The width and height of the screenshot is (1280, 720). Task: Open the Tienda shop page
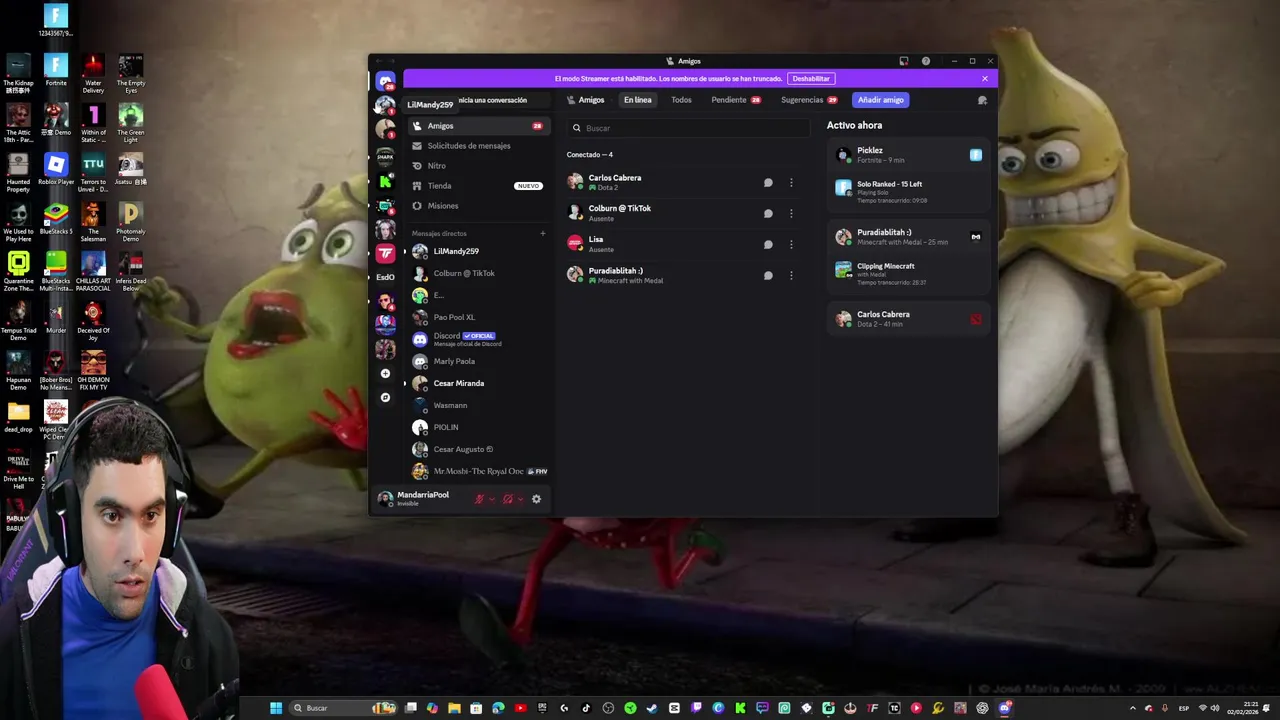pos(478,186)
